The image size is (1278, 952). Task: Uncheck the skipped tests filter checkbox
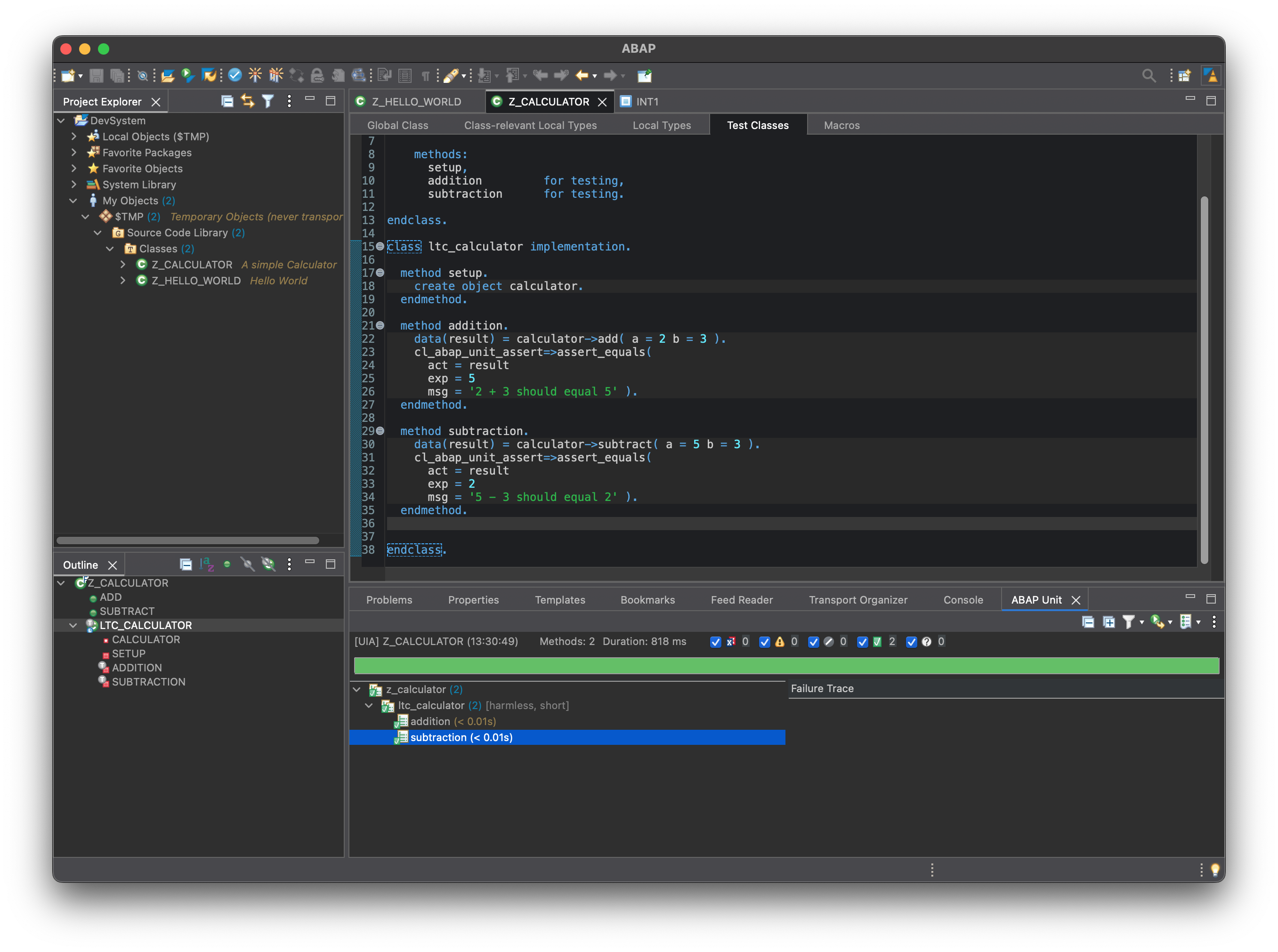pos(814,642)
